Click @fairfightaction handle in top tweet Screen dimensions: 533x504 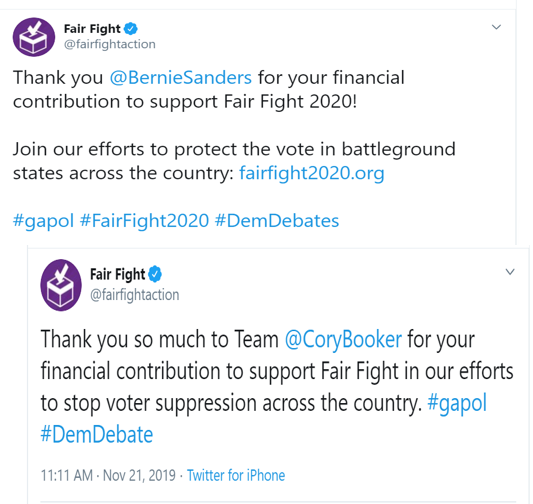click(110, 44)
